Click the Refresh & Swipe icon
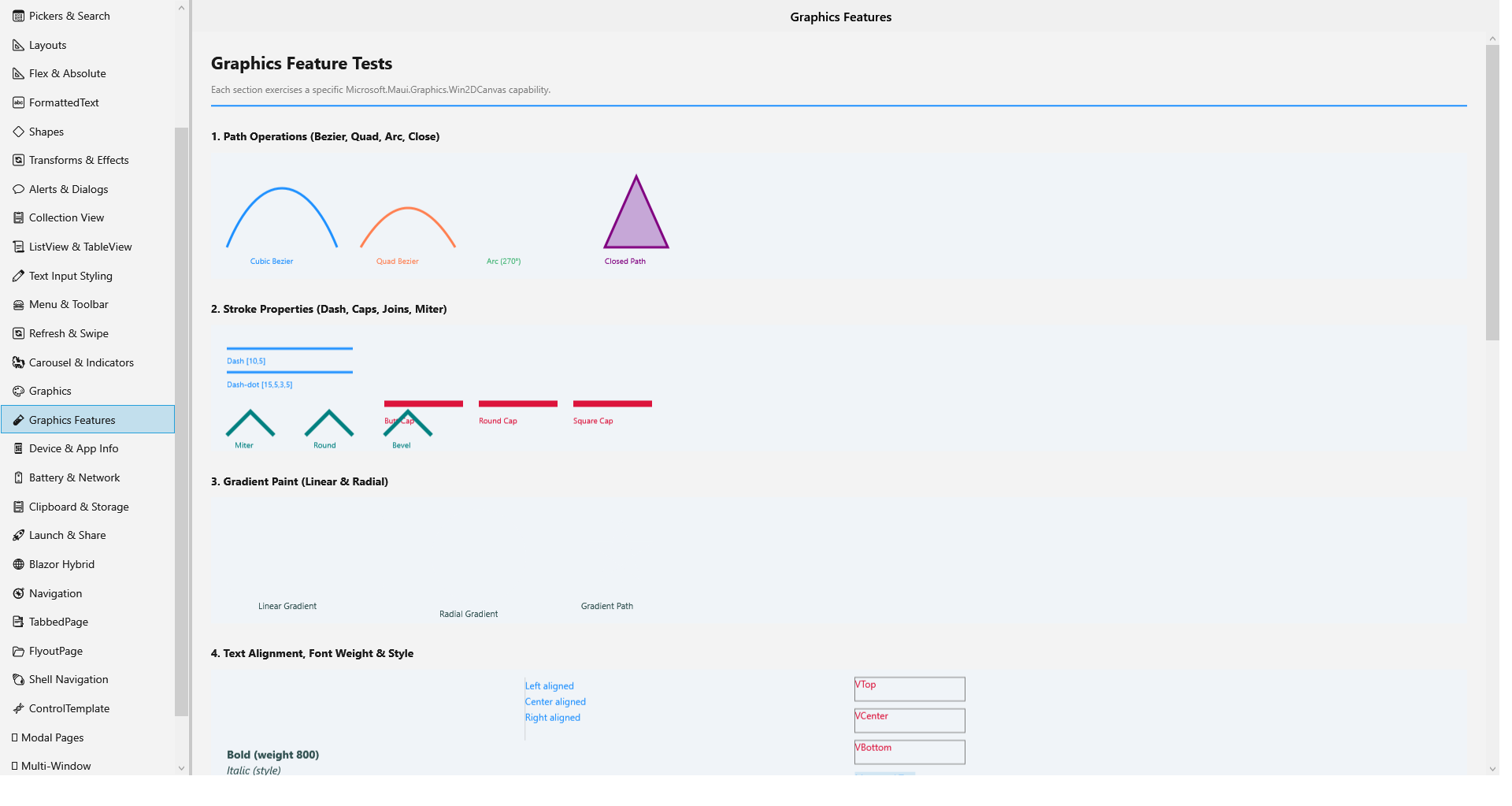The width and height of the screenshot is (1512, 806). [x=18, y=333]
